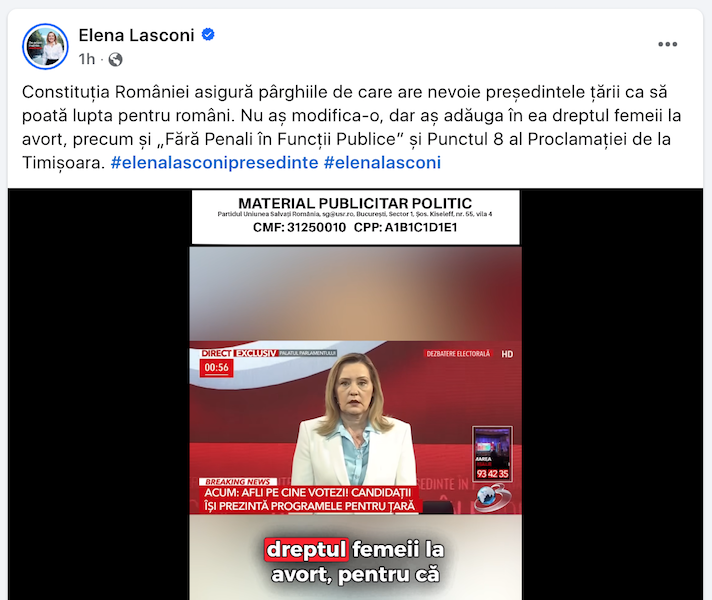Open the #elenalasconipresedinte hashtag
The width and height of the screenshot is (712, 600).
214,163
